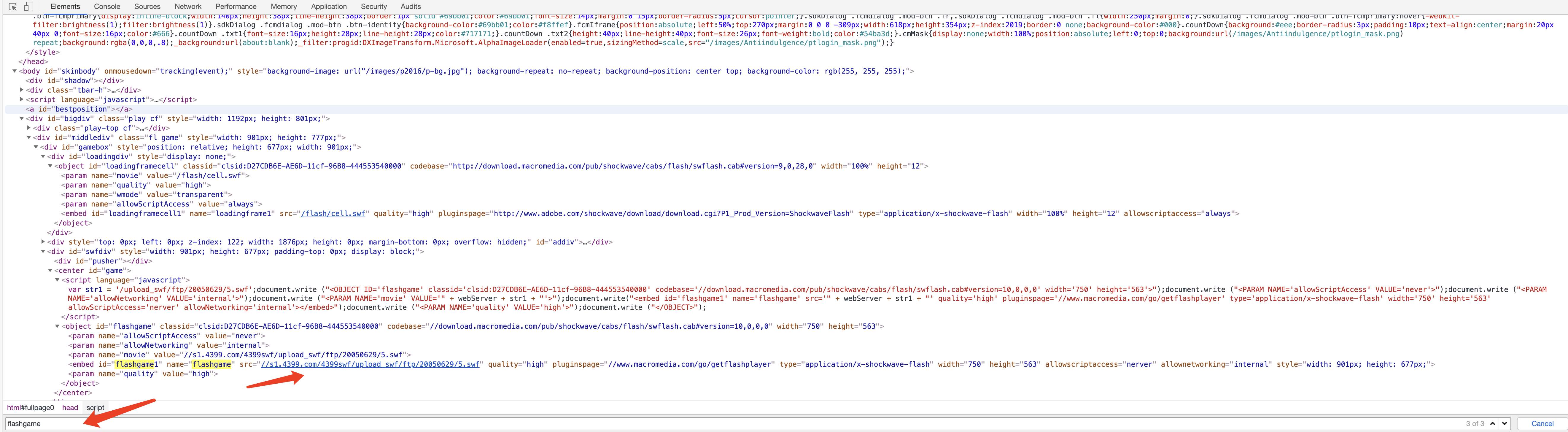The width and height of the screenshot is (1568, 432).
Task: Open the Network tab
Action: click(187, 7)
